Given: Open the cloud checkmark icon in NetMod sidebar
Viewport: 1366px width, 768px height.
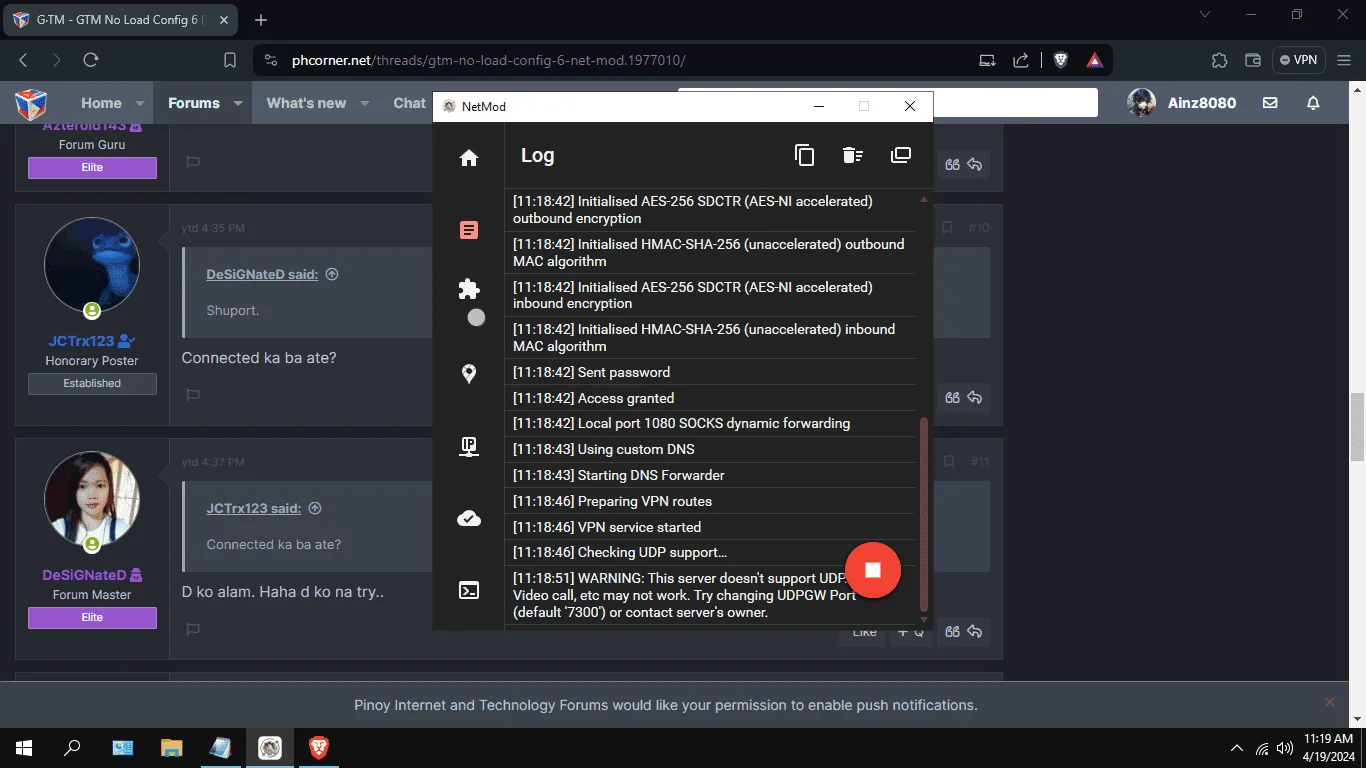Looking at the screenshot, I should (469, 518).
